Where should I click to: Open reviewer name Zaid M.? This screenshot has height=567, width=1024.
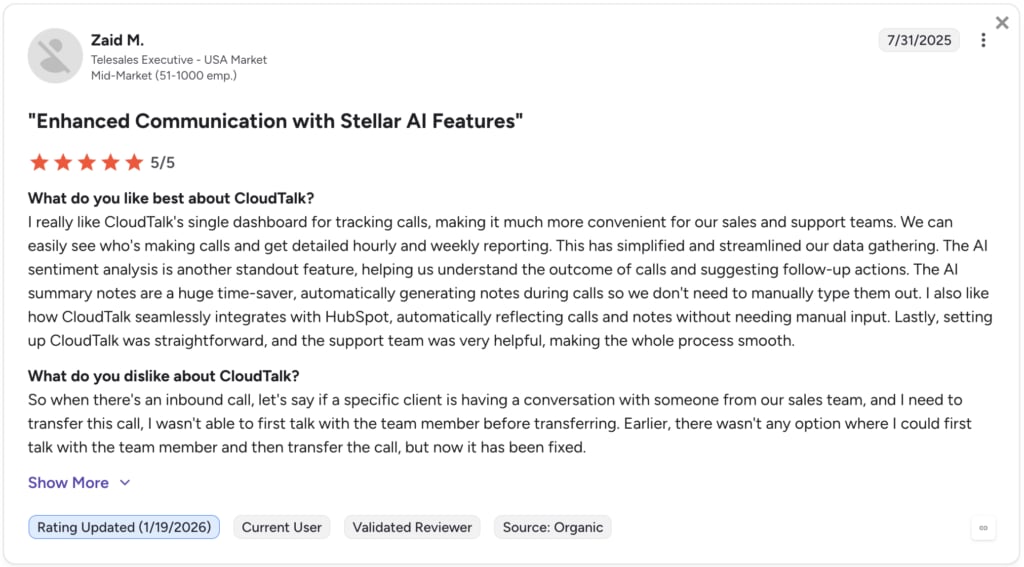tap(117, 40)
